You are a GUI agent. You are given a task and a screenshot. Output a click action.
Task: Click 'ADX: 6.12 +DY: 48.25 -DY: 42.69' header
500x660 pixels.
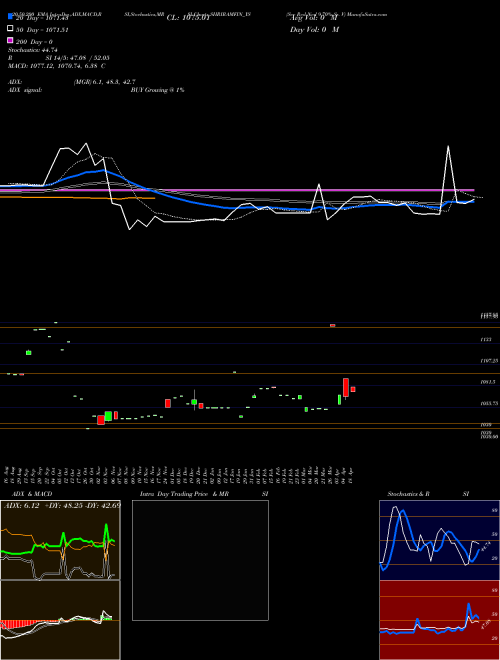(62, 505)
